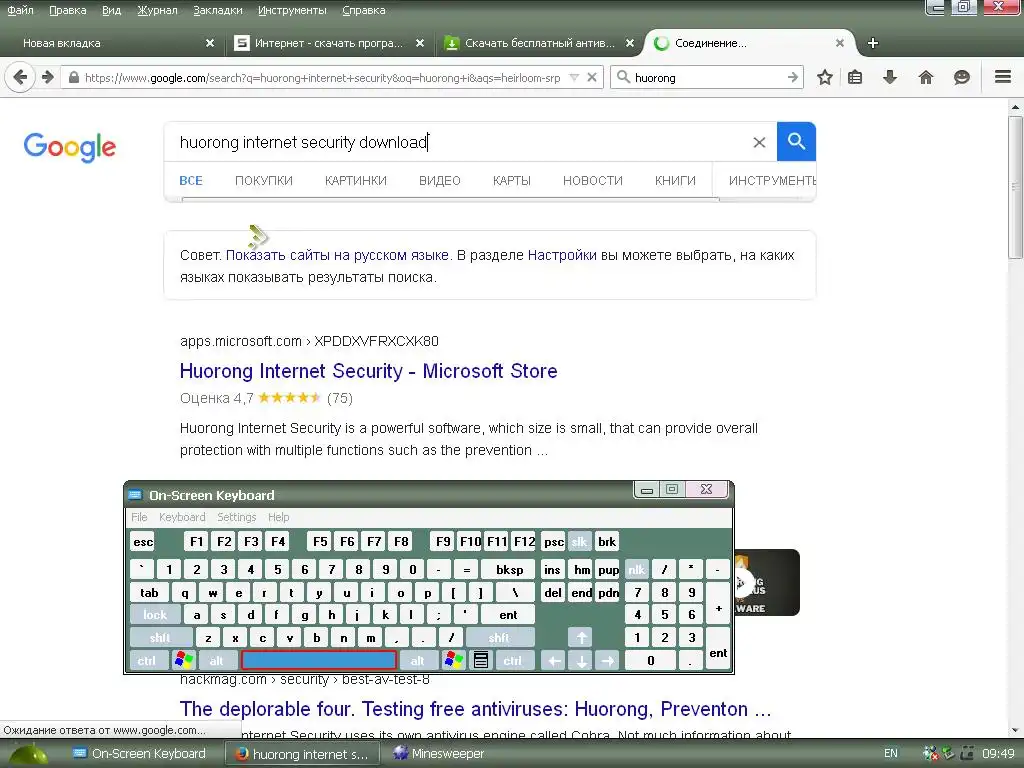Select the ВИДЕО search tab

coord(440,180)
